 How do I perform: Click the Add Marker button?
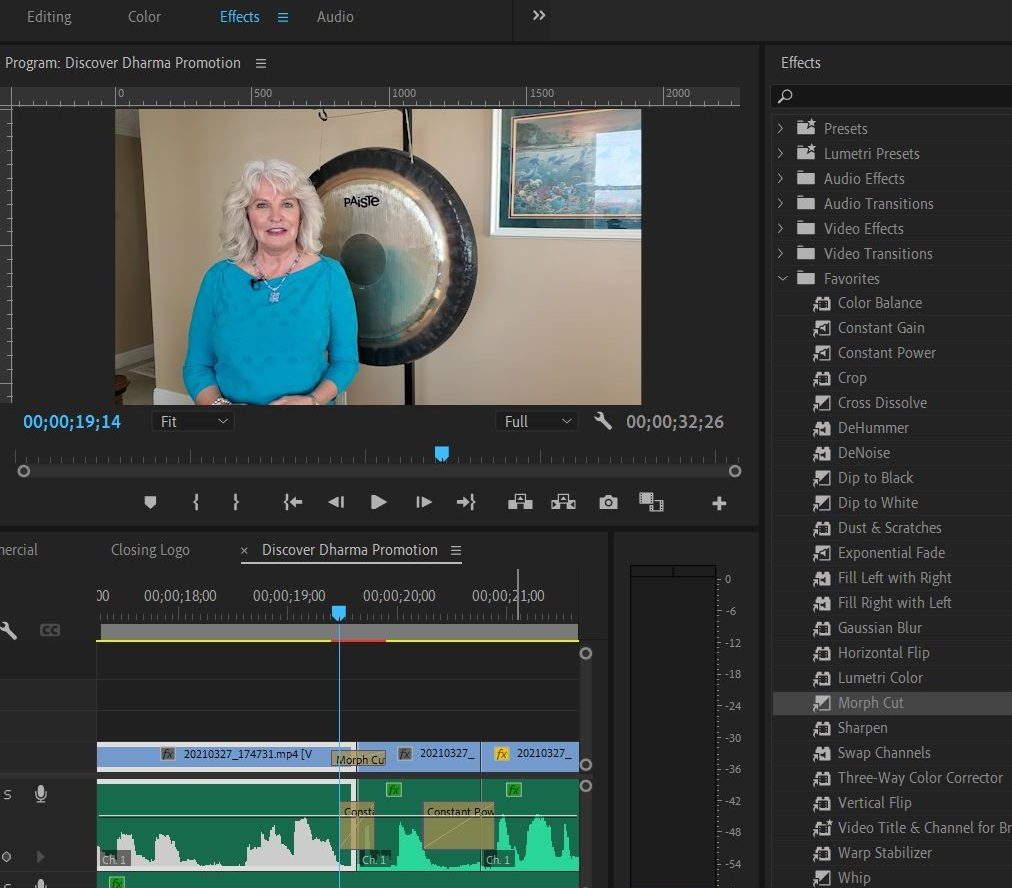point(150,502)
